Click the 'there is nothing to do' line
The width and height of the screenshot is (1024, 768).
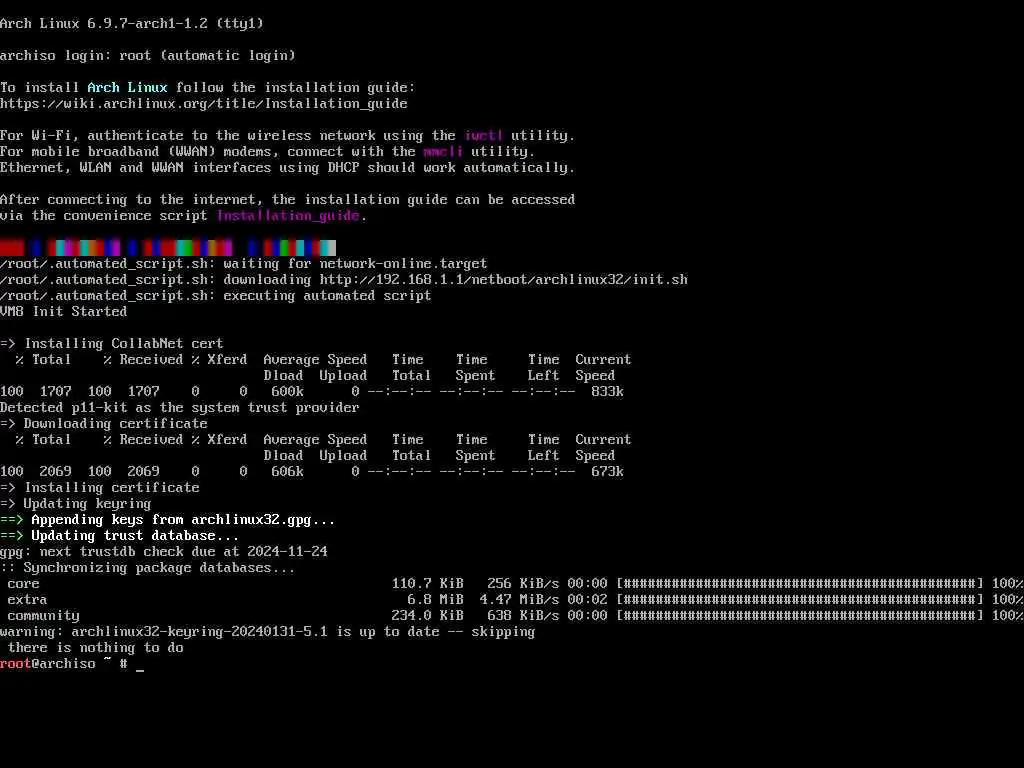coord(95,647)
